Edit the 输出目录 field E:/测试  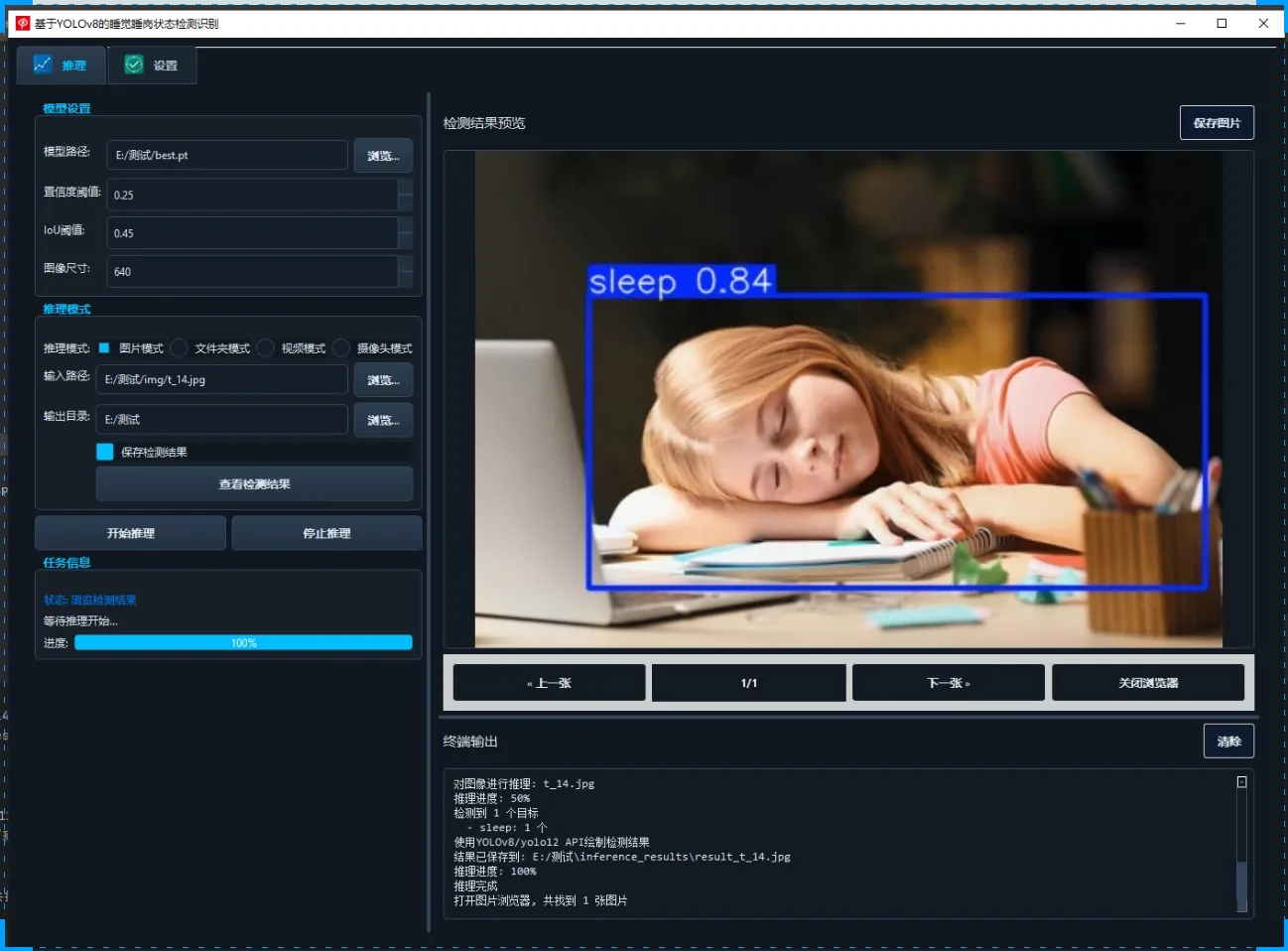pyautogui.click(x=222, y=419)
